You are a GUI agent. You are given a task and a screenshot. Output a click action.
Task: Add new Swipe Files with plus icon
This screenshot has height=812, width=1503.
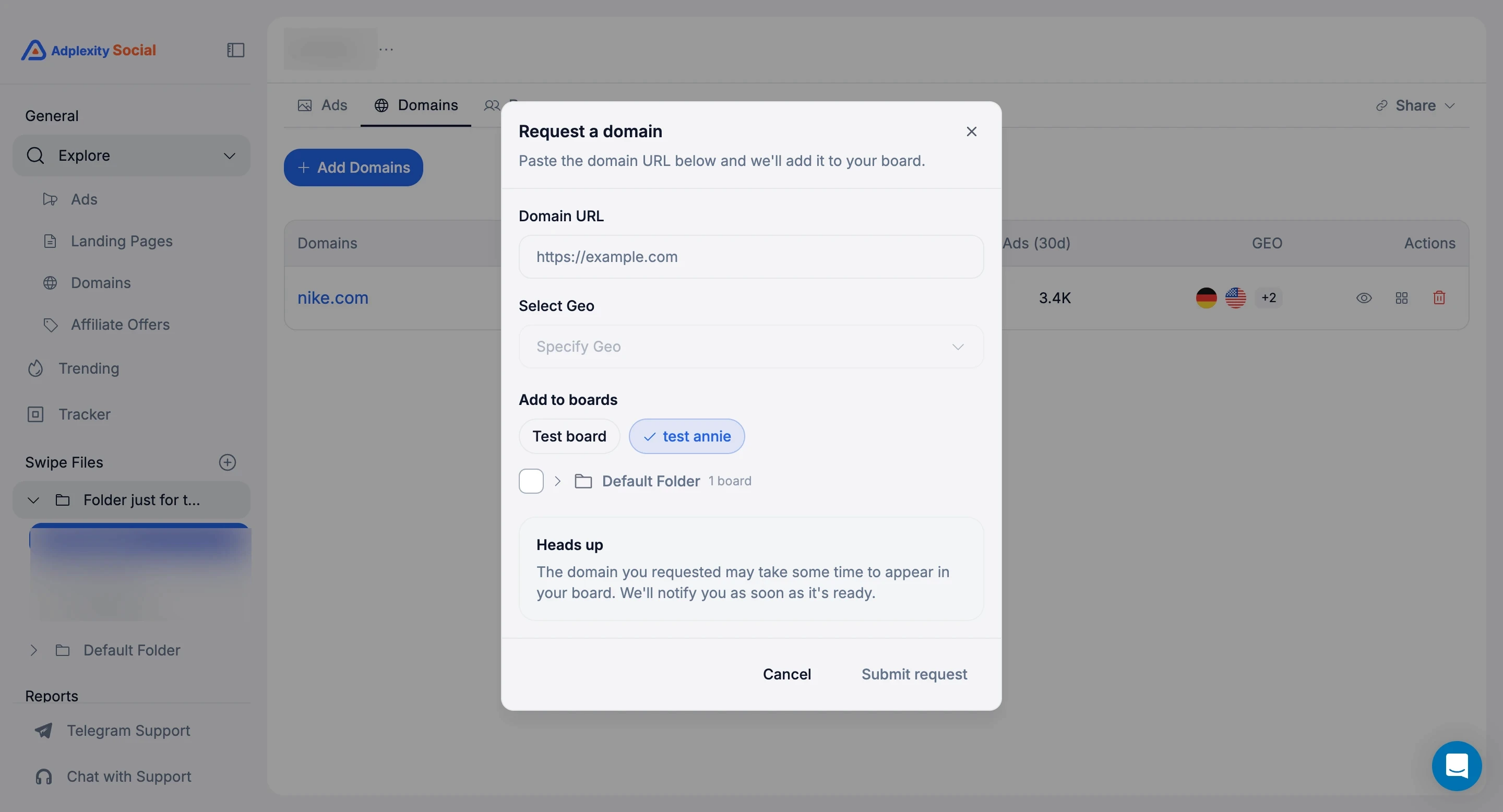pyautogui.click(x=227, y=462)
